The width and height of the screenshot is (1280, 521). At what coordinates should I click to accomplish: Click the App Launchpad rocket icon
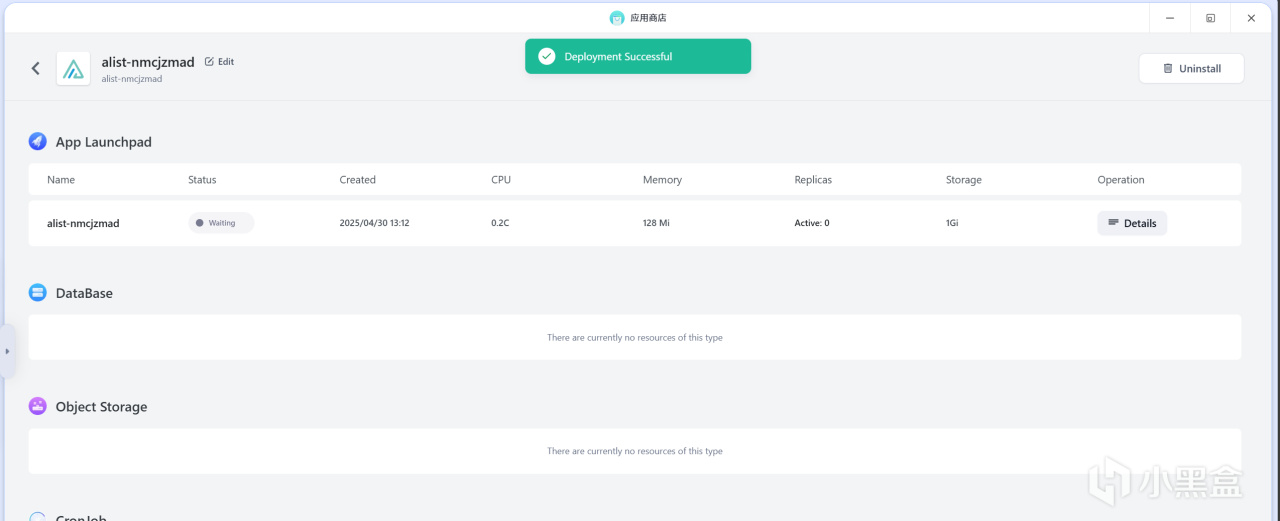coord(38,142)
